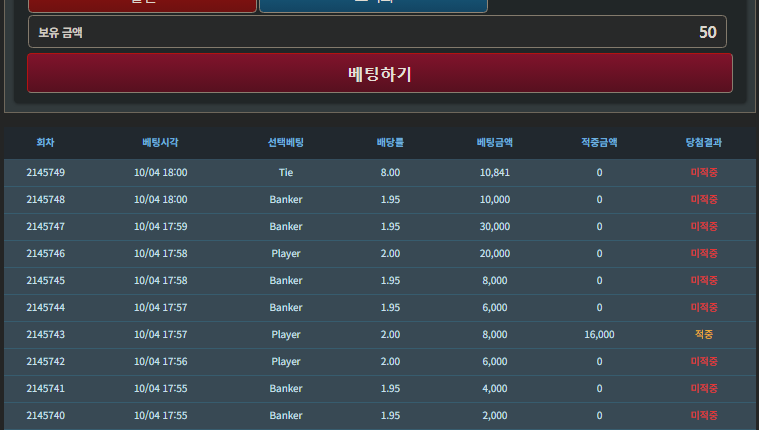
Task: Click the 8.00 odds value
Action: click(x=390, y=172)
